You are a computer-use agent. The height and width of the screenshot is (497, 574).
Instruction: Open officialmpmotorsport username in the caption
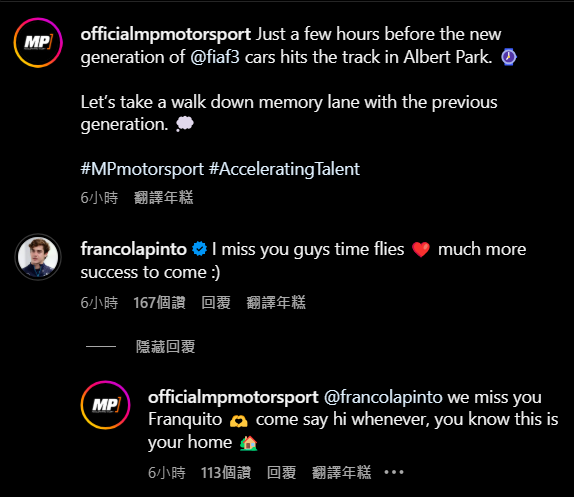[x=166, y=34]
